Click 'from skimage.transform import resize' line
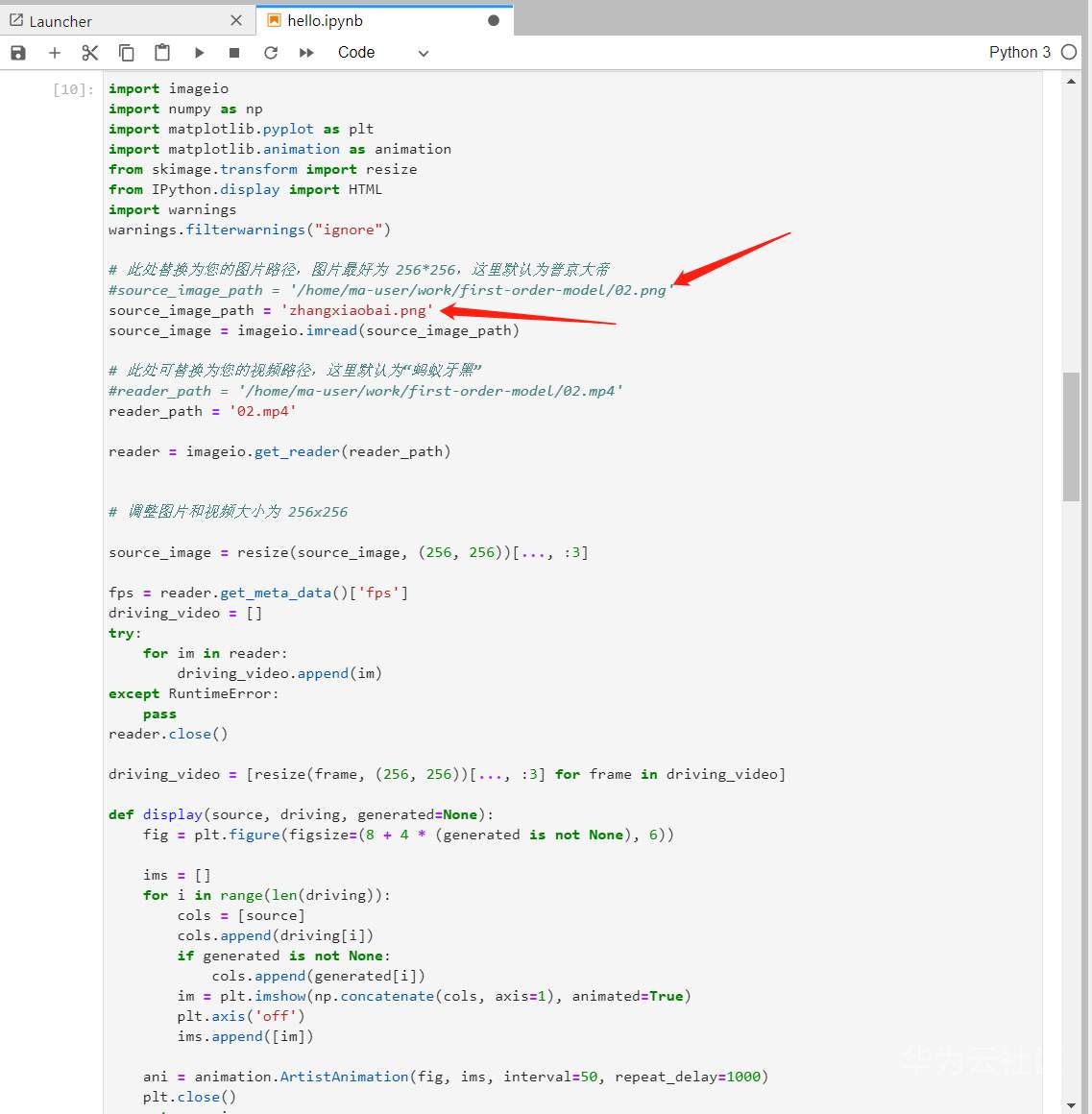The height and width of the screenshot is (1114, 1092). 263,169
